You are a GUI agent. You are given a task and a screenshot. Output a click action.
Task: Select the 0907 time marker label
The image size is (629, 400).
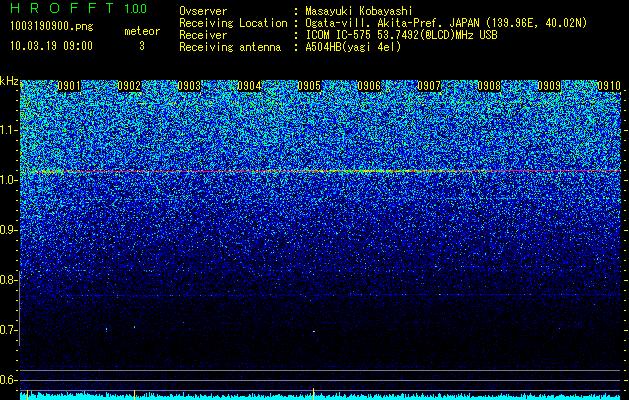[x=429, y=86]
